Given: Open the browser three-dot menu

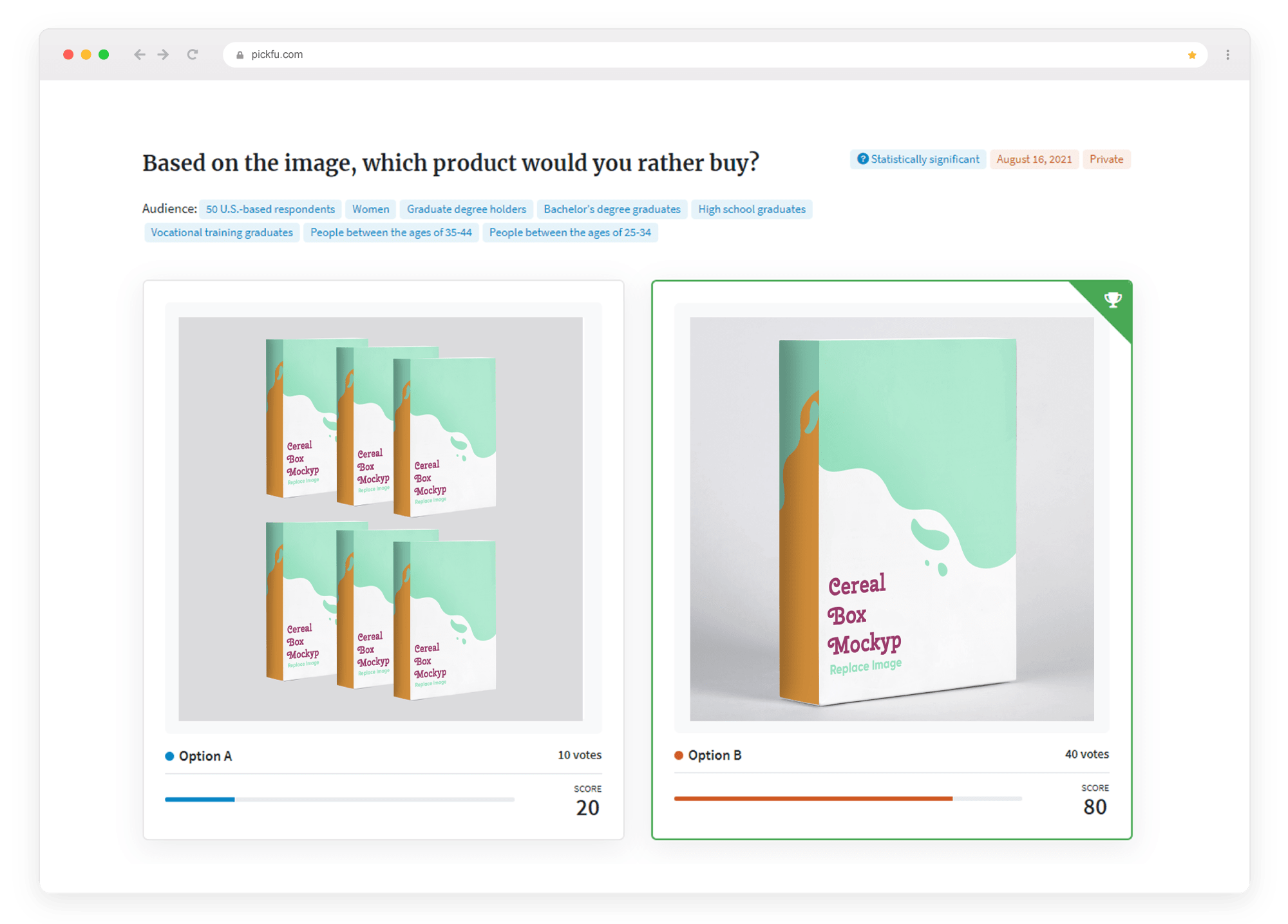Looking at the screenshot, I should [1227, 55].
